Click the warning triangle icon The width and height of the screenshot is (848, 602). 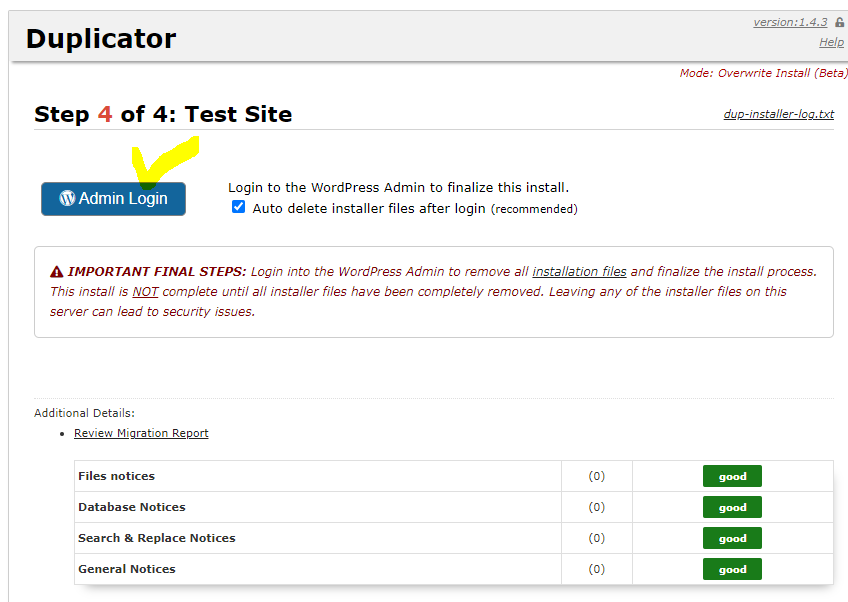click(x=57, y=272)
